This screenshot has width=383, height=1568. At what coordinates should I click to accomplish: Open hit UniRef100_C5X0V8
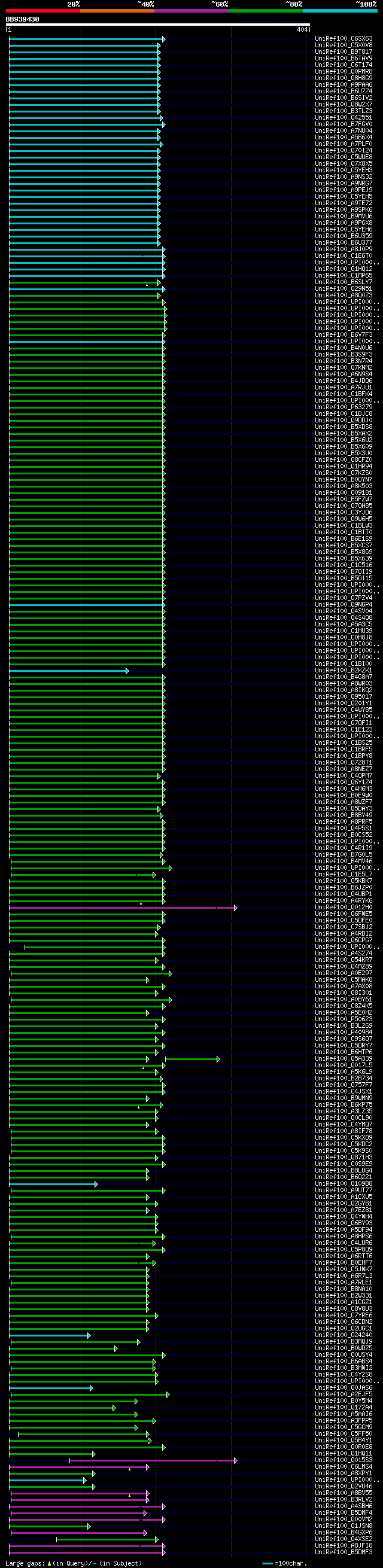(x=344, y=45)
